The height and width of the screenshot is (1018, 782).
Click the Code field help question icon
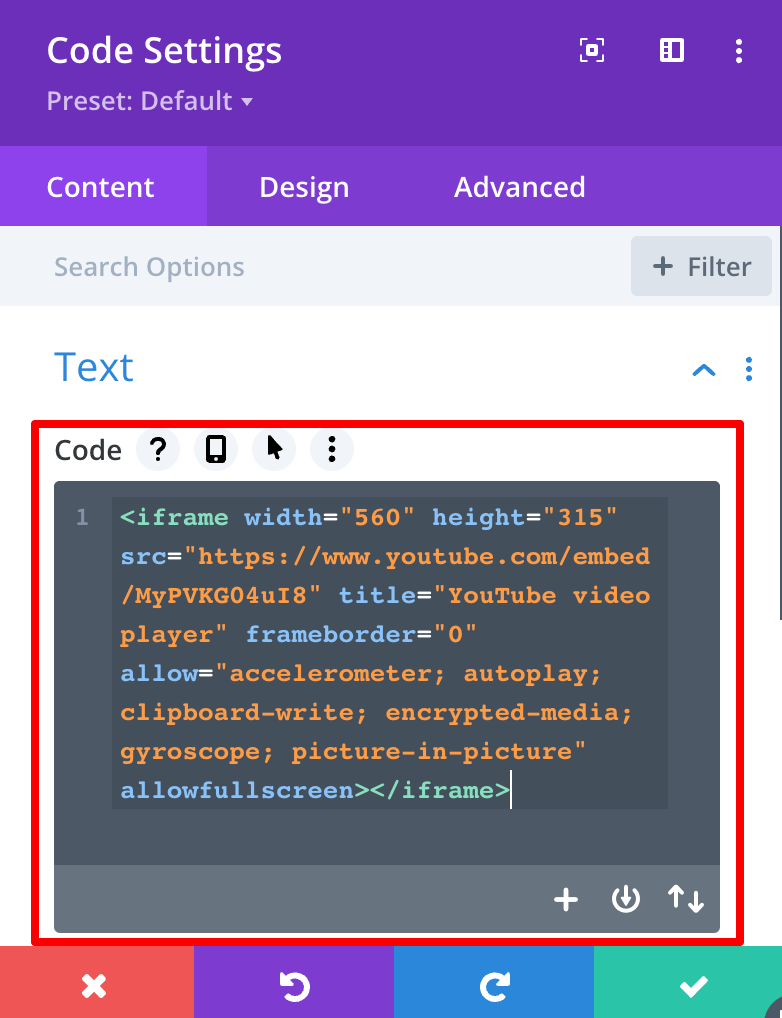click(157, 450)
